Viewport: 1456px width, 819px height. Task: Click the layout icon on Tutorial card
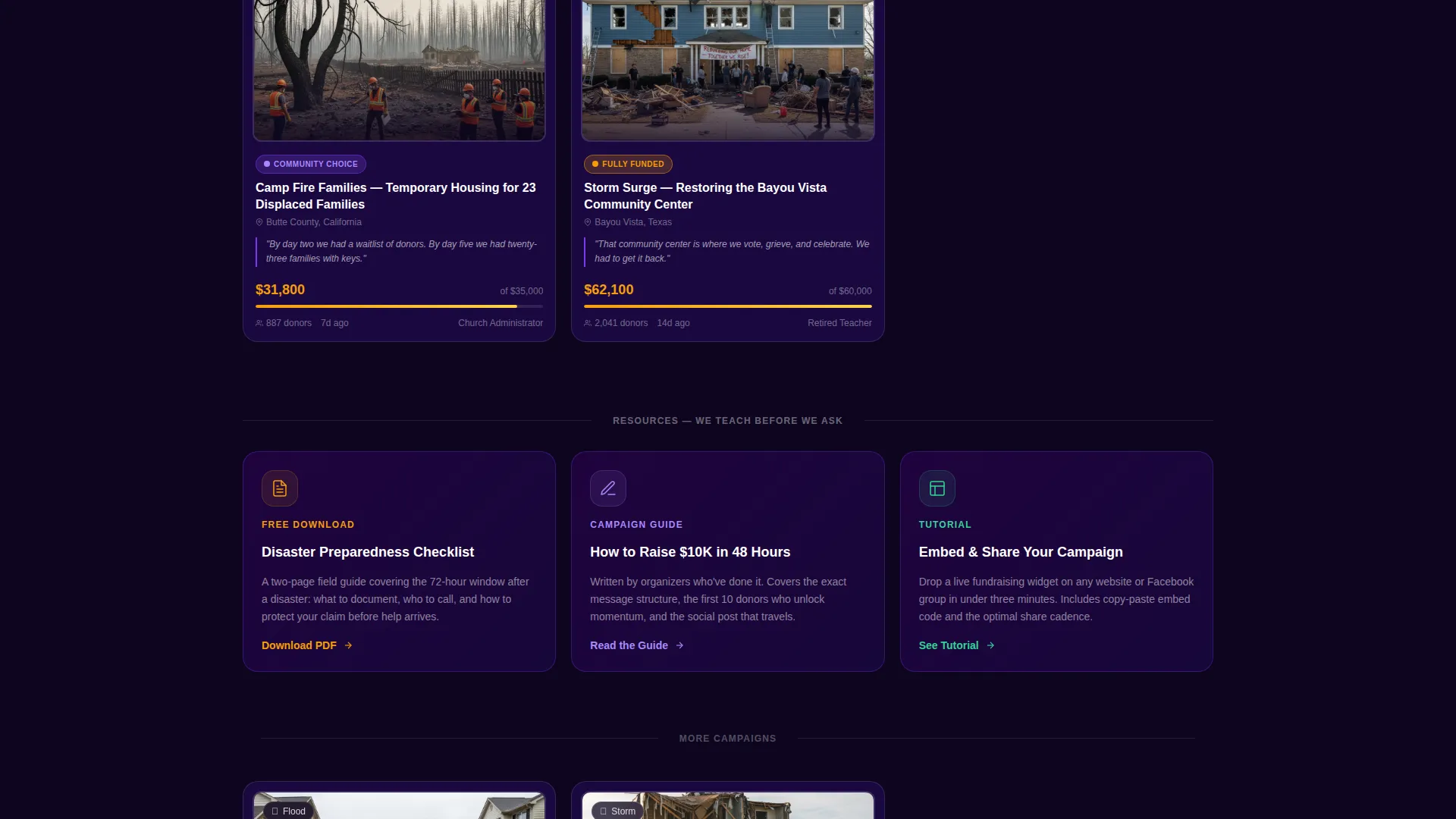[937, 488]
